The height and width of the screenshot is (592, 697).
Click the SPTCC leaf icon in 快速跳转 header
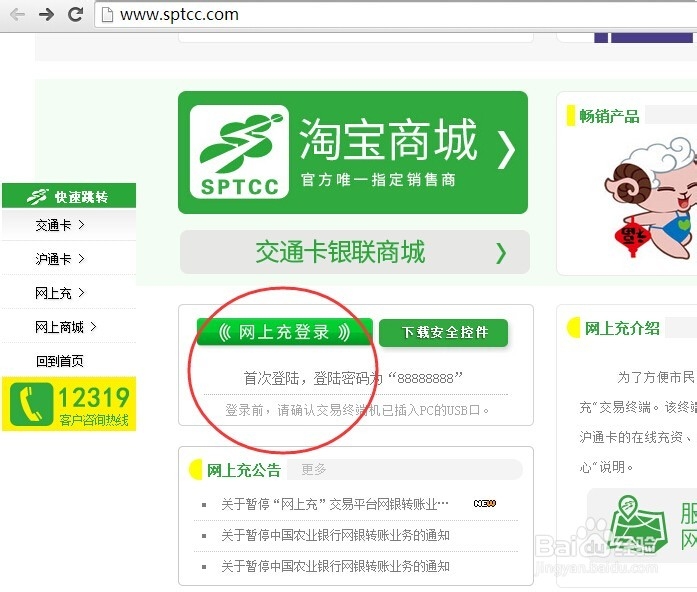coord(37,196)
